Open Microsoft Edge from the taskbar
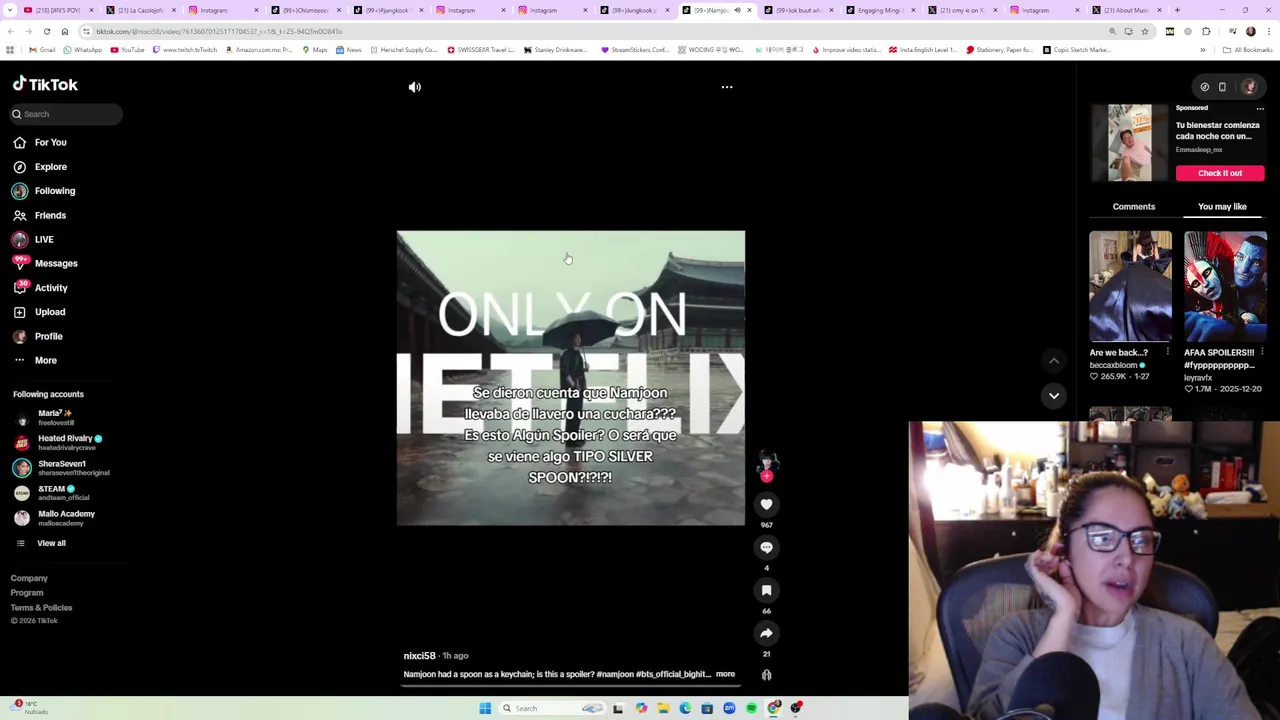 pos(685,709)
